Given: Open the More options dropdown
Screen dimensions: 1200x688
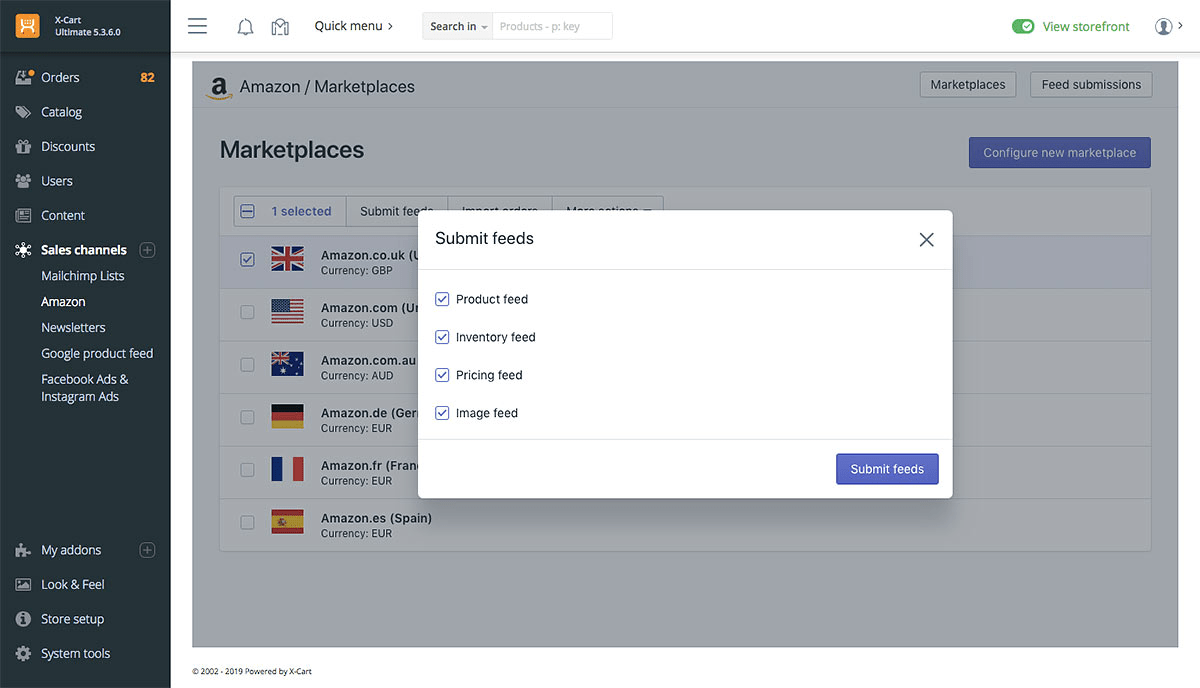Looking at the screenshot, I should point(608,211).
